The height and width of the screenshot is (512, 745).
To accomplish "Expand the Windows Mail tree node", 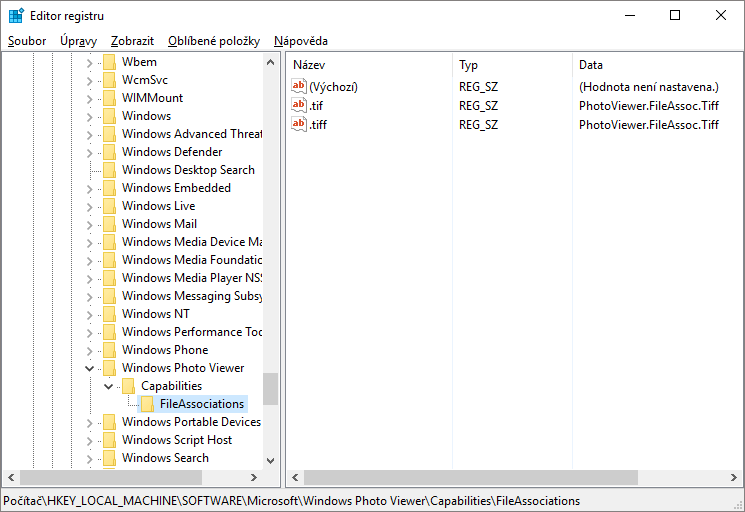I will (89, 224).
